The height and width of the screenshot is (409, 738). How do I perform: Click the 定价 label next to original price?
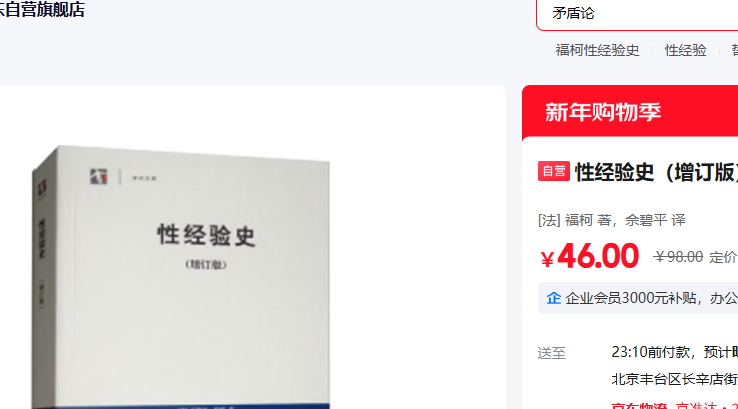pyautogui.click(x=723, y=257)
